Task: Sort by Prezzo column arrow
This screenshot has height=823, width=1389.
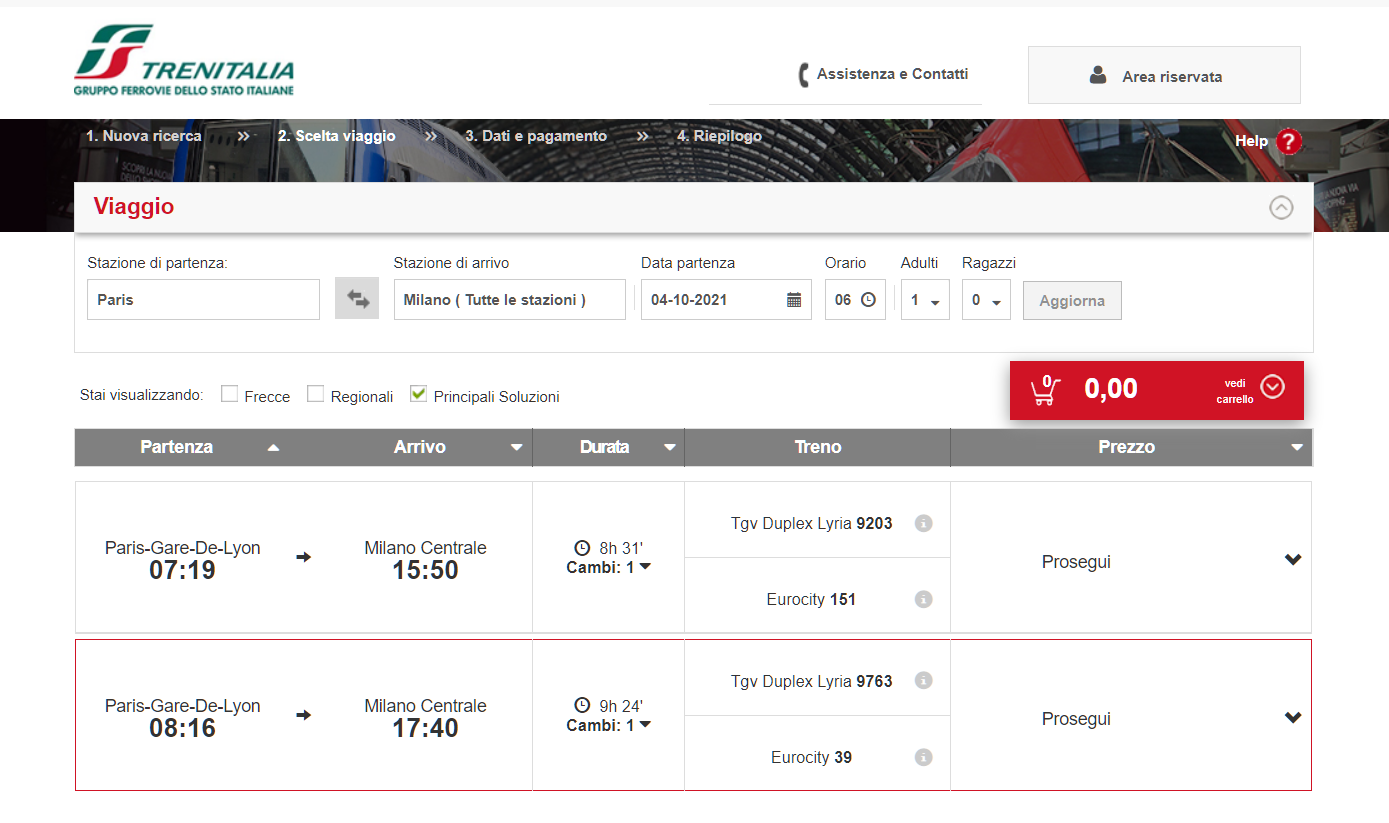Action: point(1297,448)
